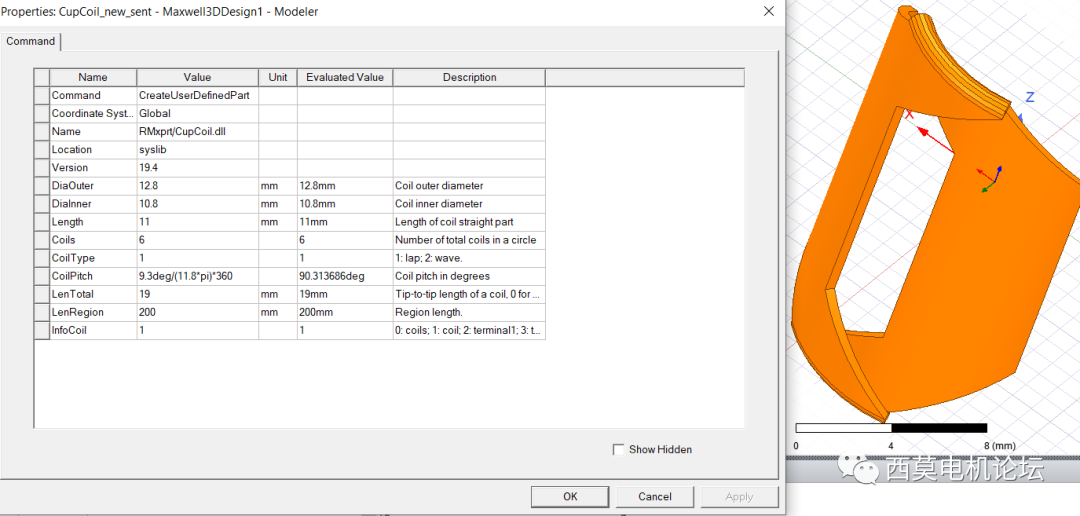Click the RMxprt/CupCoil.dll name value
The height and width of the screenshot is (516, 1080).
pos(198,132)
